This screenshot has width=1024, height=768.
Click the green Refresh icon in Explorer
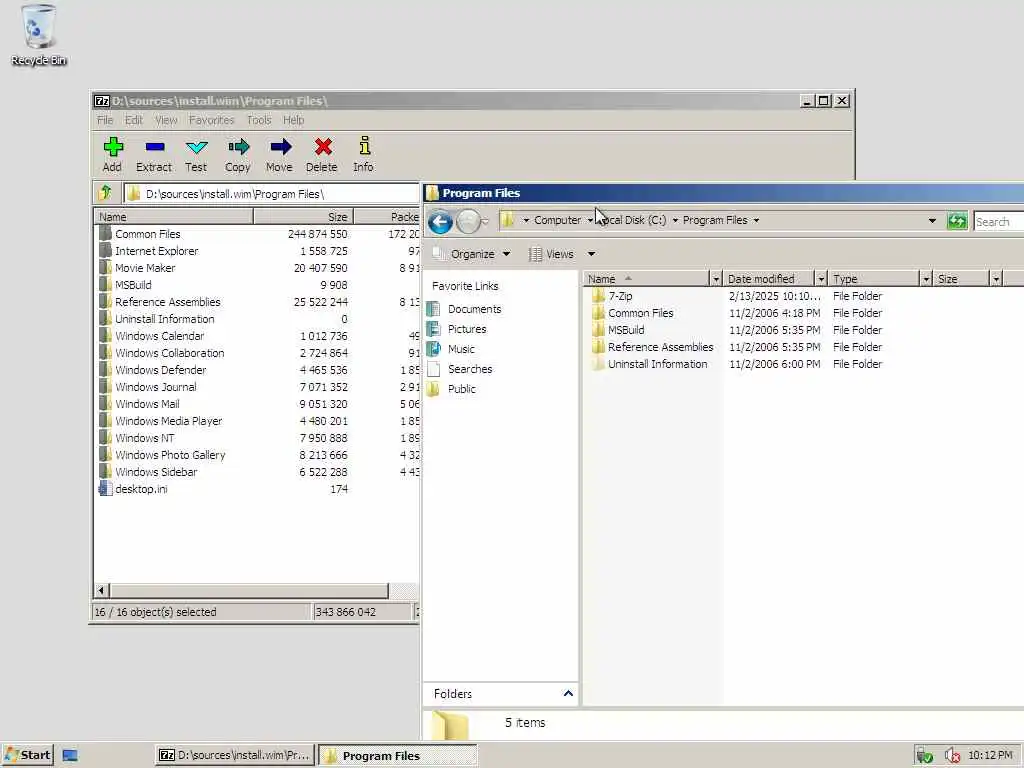point(957,221)
